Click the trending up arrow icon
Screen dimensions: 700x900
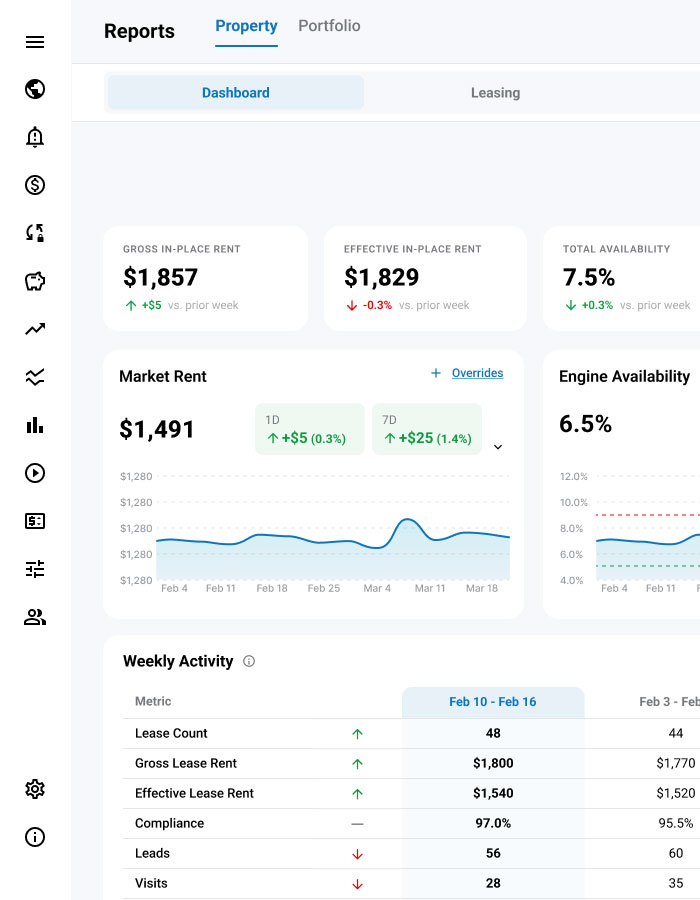pos(35,329)
